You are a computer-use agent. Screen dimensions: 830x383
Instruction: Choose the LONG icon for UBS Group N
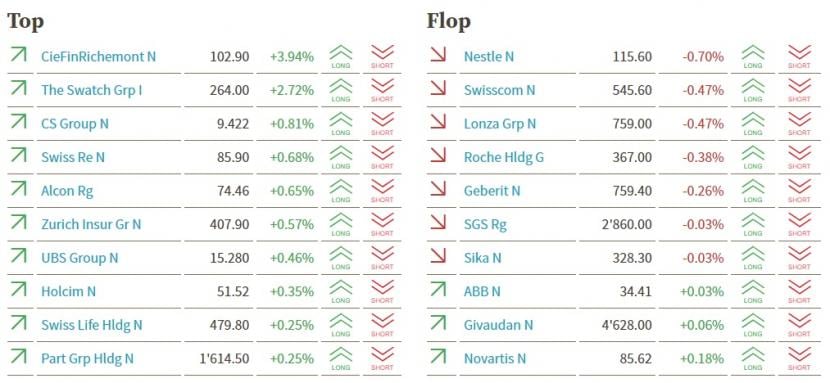(x=341, y=258)
